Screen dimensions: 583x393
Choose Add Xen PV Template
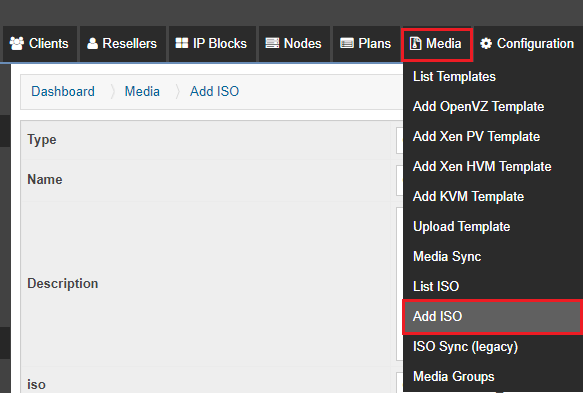click(x=476, y=136)
